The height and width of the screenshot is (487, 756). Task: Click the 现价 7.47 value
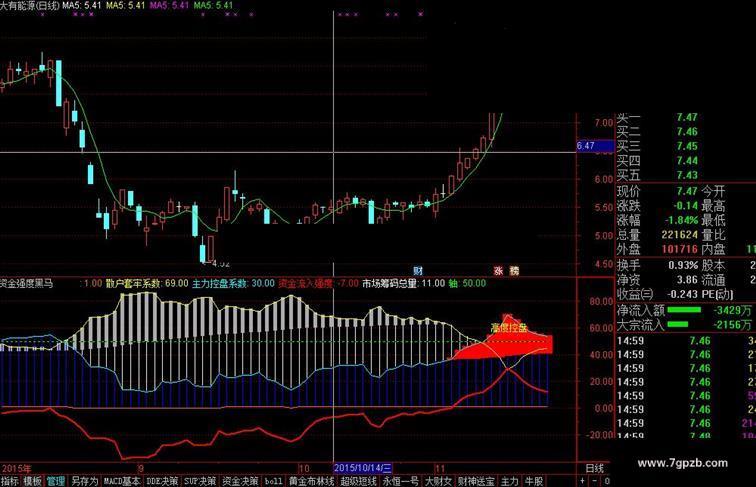tap(687, 191)
